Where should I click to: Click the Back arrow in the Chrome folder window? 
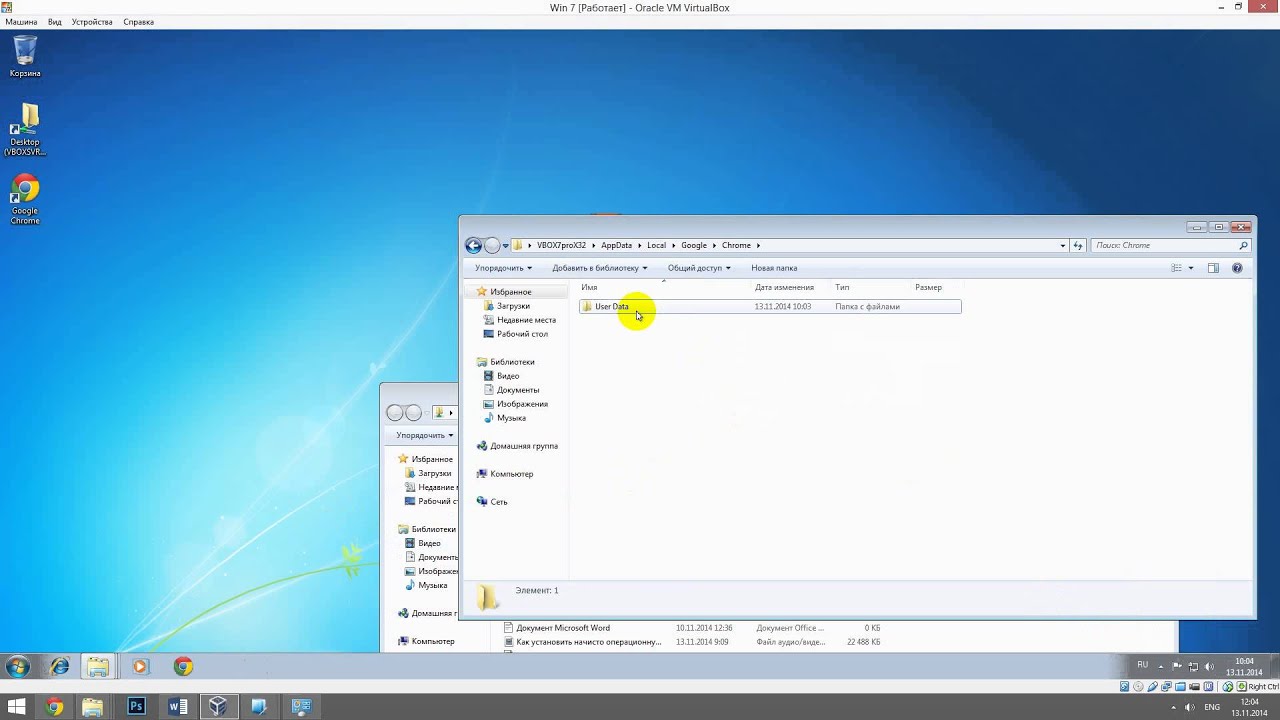click(x=474, y=245)
